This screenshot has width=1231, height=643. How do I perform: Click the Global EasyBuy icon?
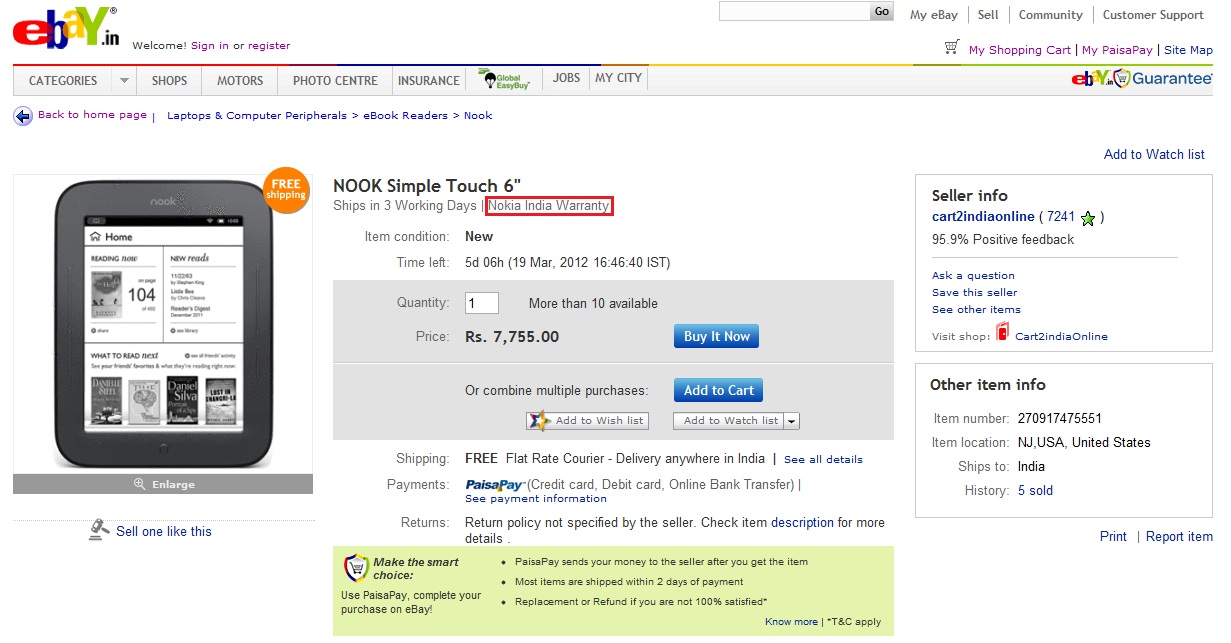click(x=505, y=79)
